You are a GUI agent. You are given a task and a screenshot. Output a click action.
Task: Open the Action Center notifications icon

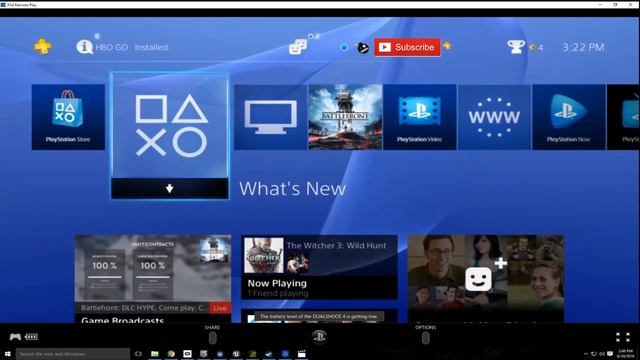pos(610,354)
